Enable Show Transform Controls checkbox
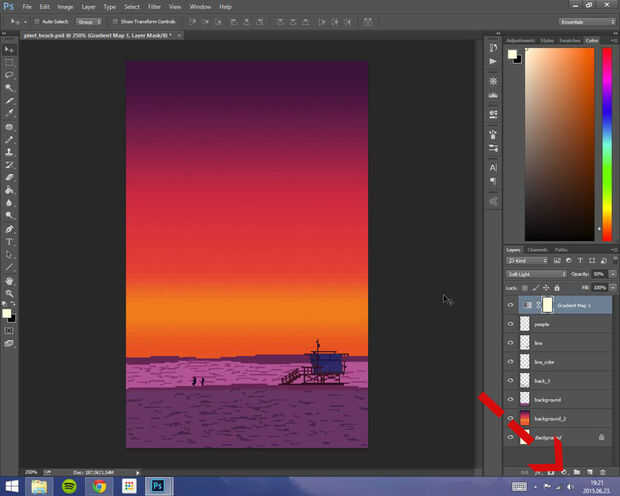The image size is (620, 496). click(x=114, y=21)
